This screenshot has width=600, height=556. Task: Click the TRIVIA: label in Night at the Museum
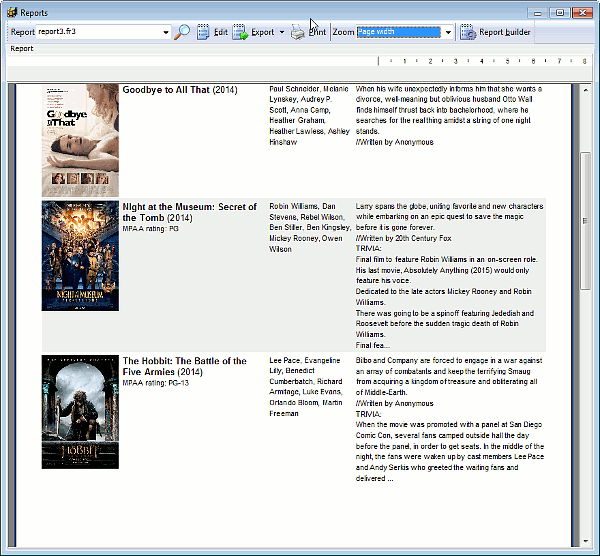[x=368, y=249]
